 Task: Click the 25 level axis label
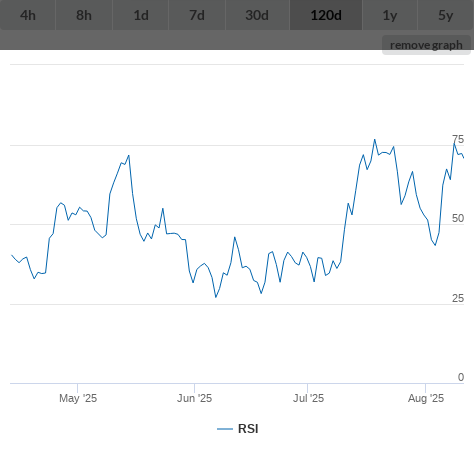(458, 298)
